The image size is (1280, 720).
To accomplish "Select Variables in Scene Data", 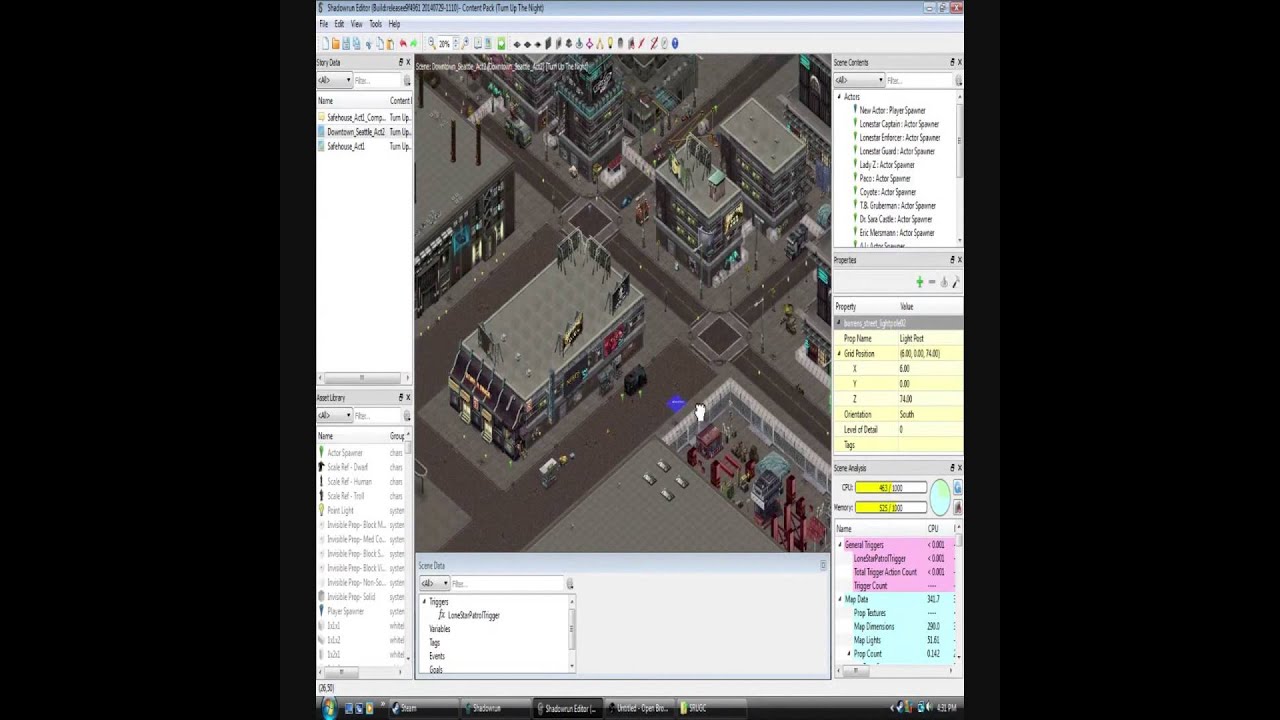I will [439, 629].
